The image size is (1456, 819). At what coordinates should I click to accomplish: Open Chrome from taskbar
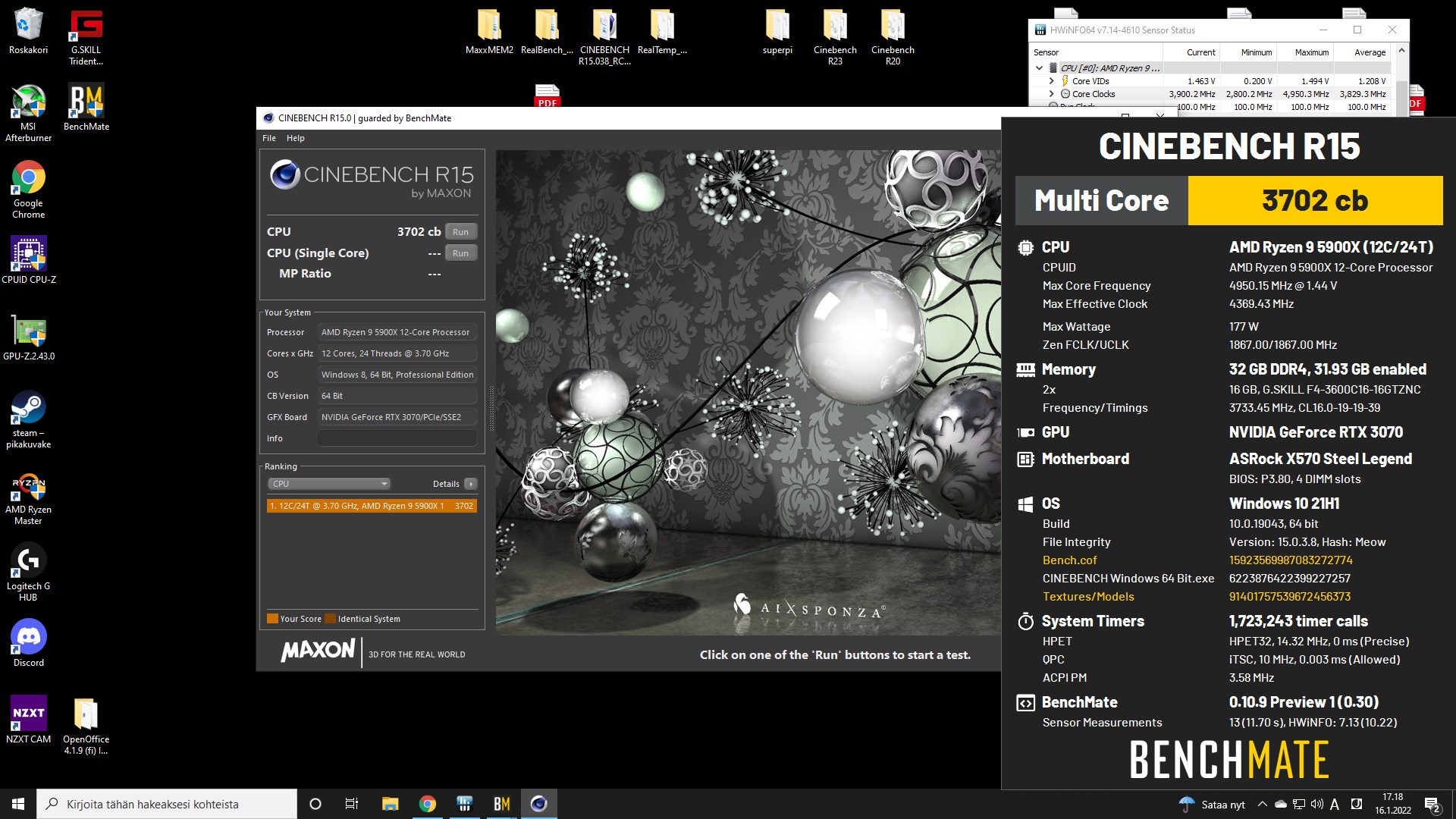427,804
